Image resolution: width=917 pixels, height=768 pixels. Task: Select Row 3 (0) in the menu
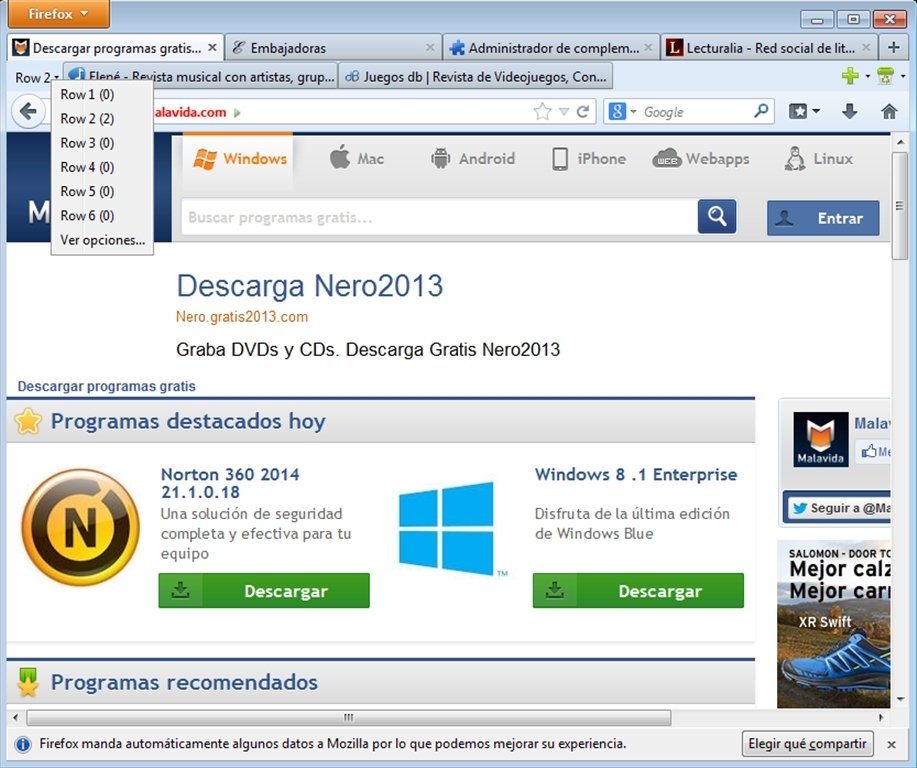click(x=102, y=143)
